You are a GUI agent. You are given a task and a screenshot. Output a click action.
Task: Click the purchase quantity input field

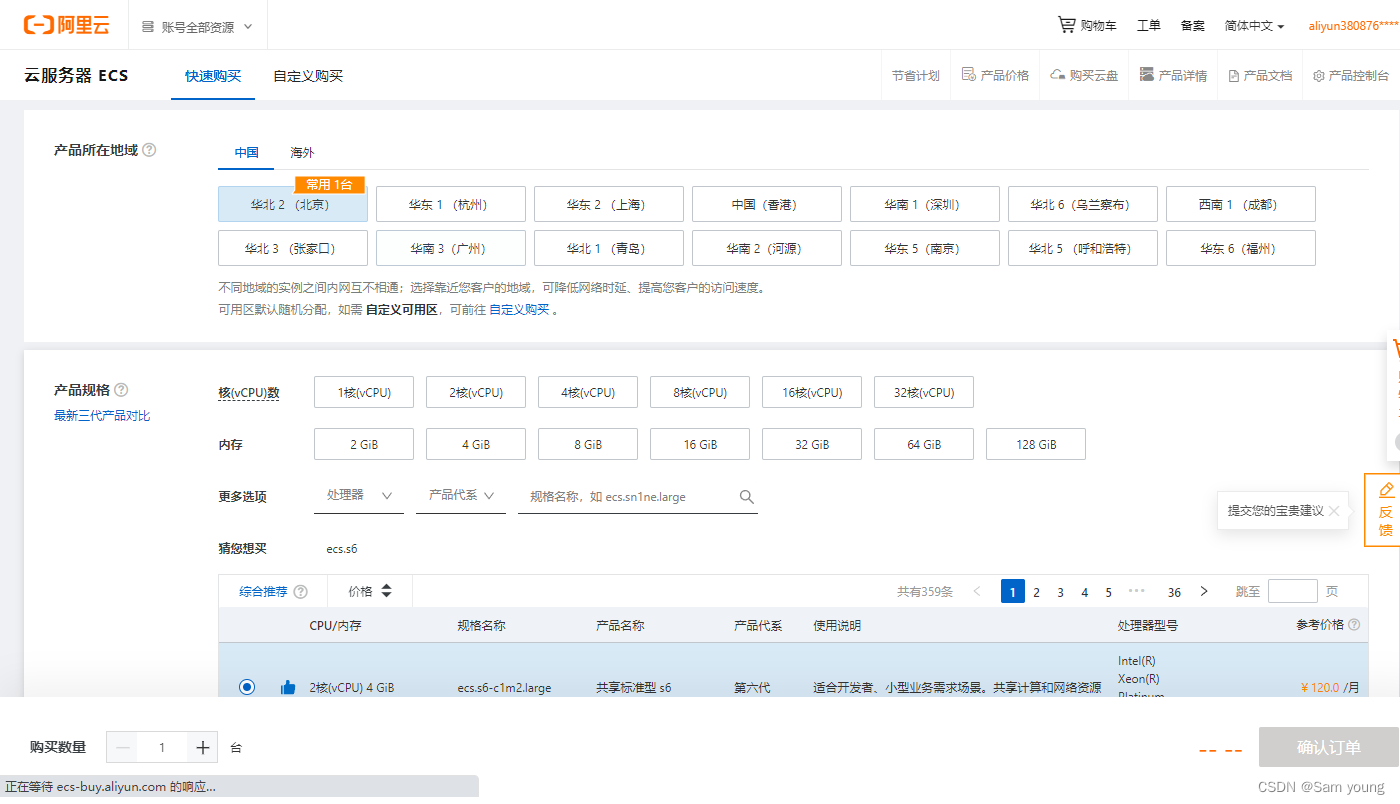pos(163,747)
